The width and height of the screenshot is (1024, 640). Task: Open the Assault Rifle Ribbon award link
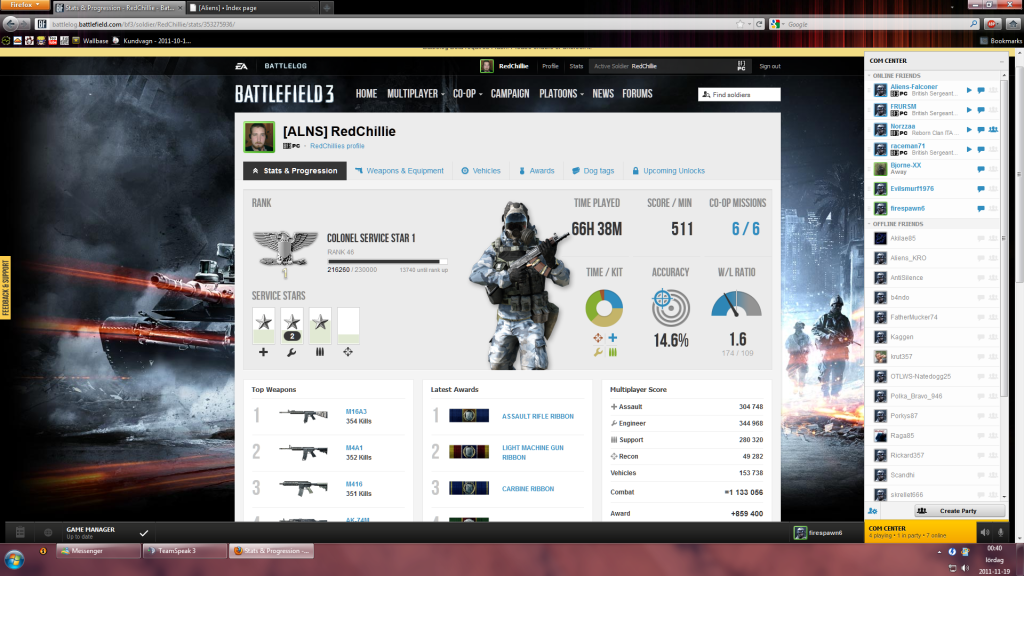(537, 417)
